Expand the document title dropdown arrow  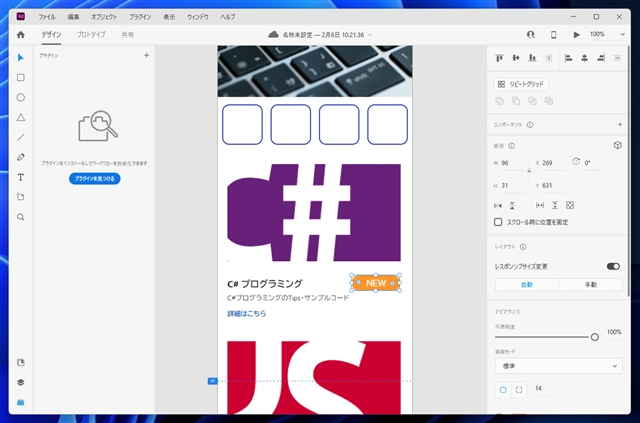370,35
